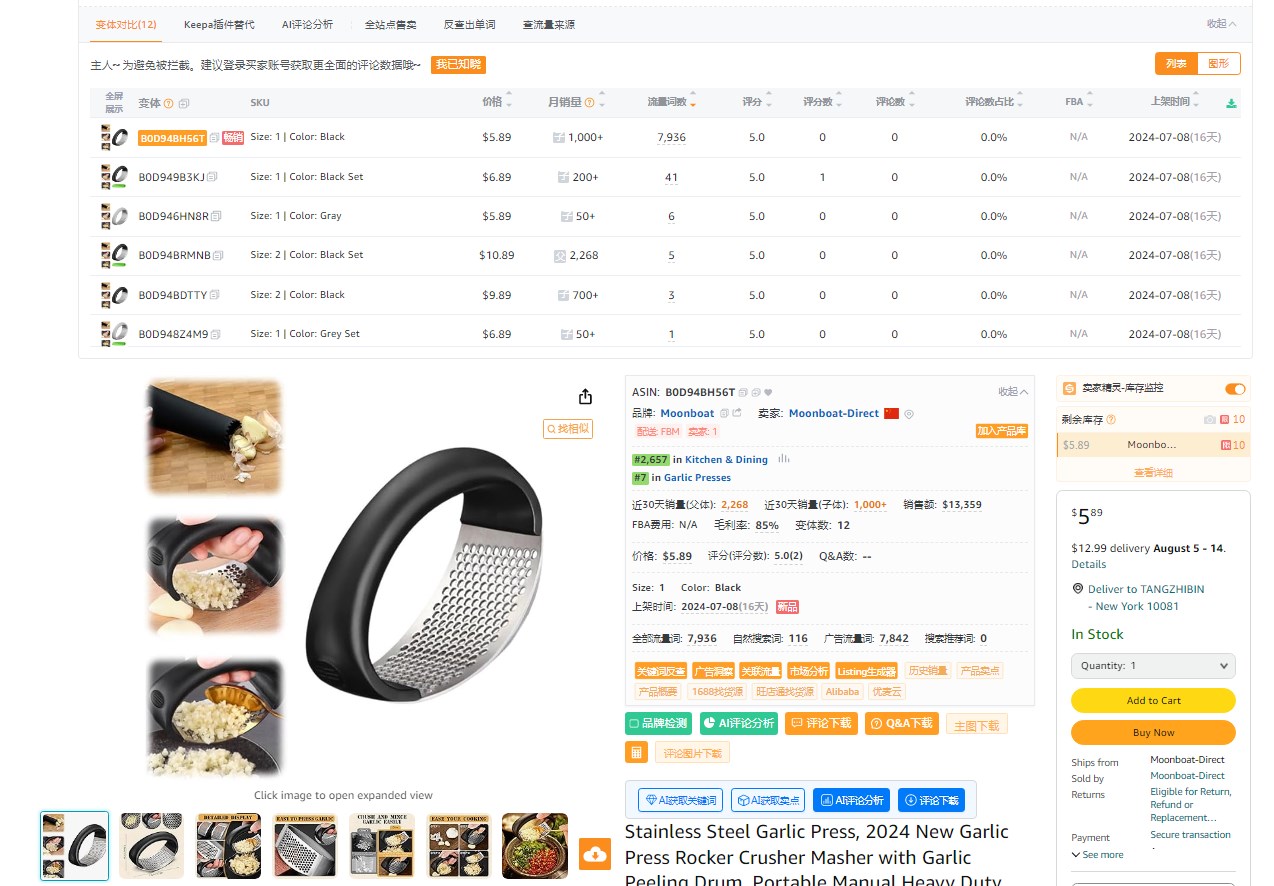Click the orange cloud download icon
Screen dimensions: 1274x886
coord(595,854)
